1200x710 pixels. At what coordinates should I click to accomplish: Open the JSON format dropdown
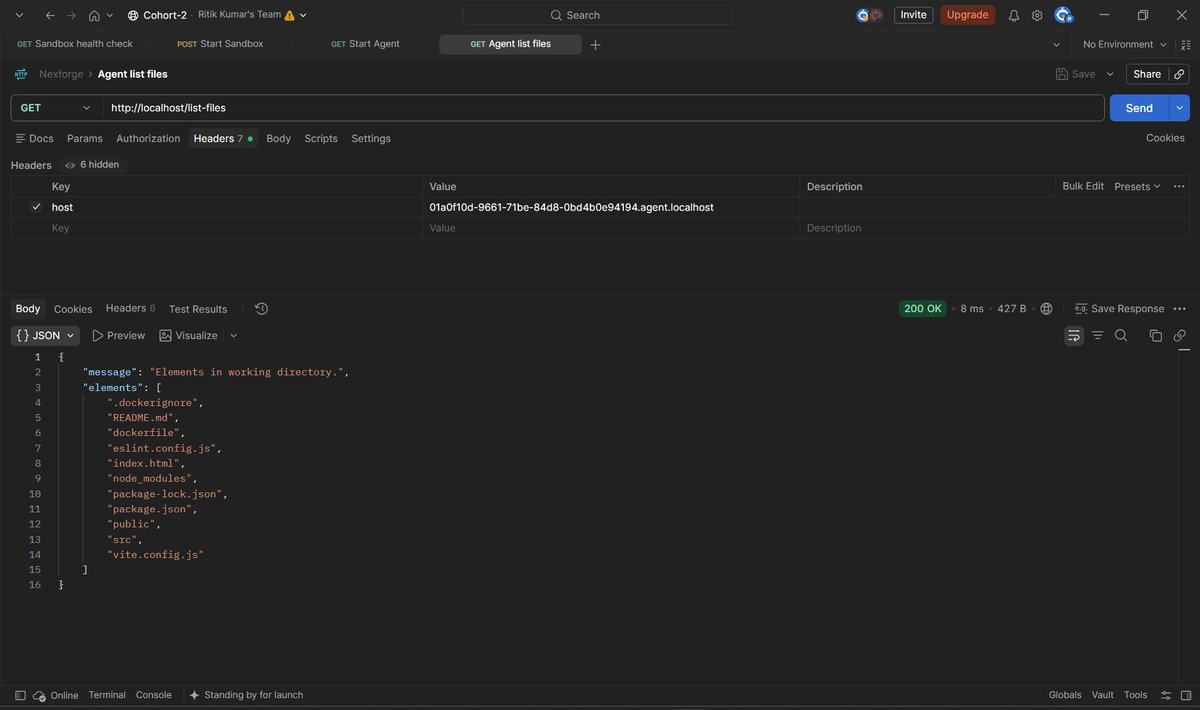click(46, 336)
